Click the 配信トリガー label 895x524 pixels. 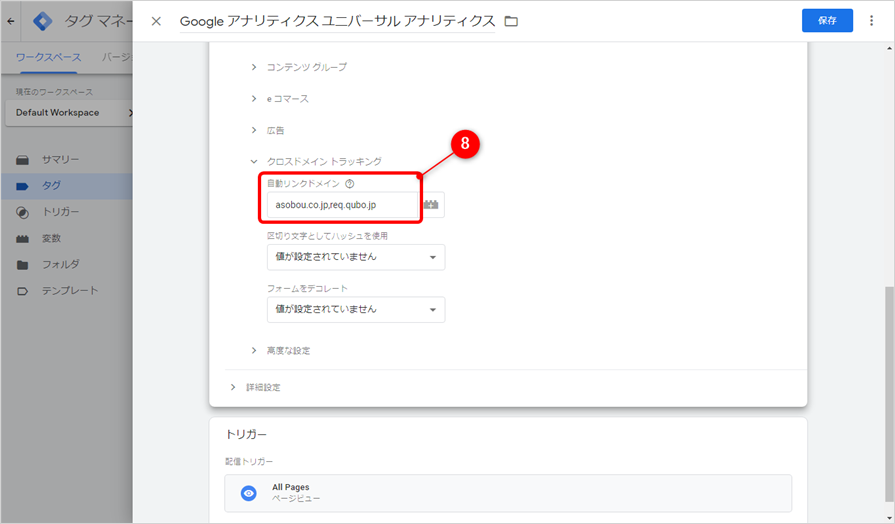click(249, 461)
